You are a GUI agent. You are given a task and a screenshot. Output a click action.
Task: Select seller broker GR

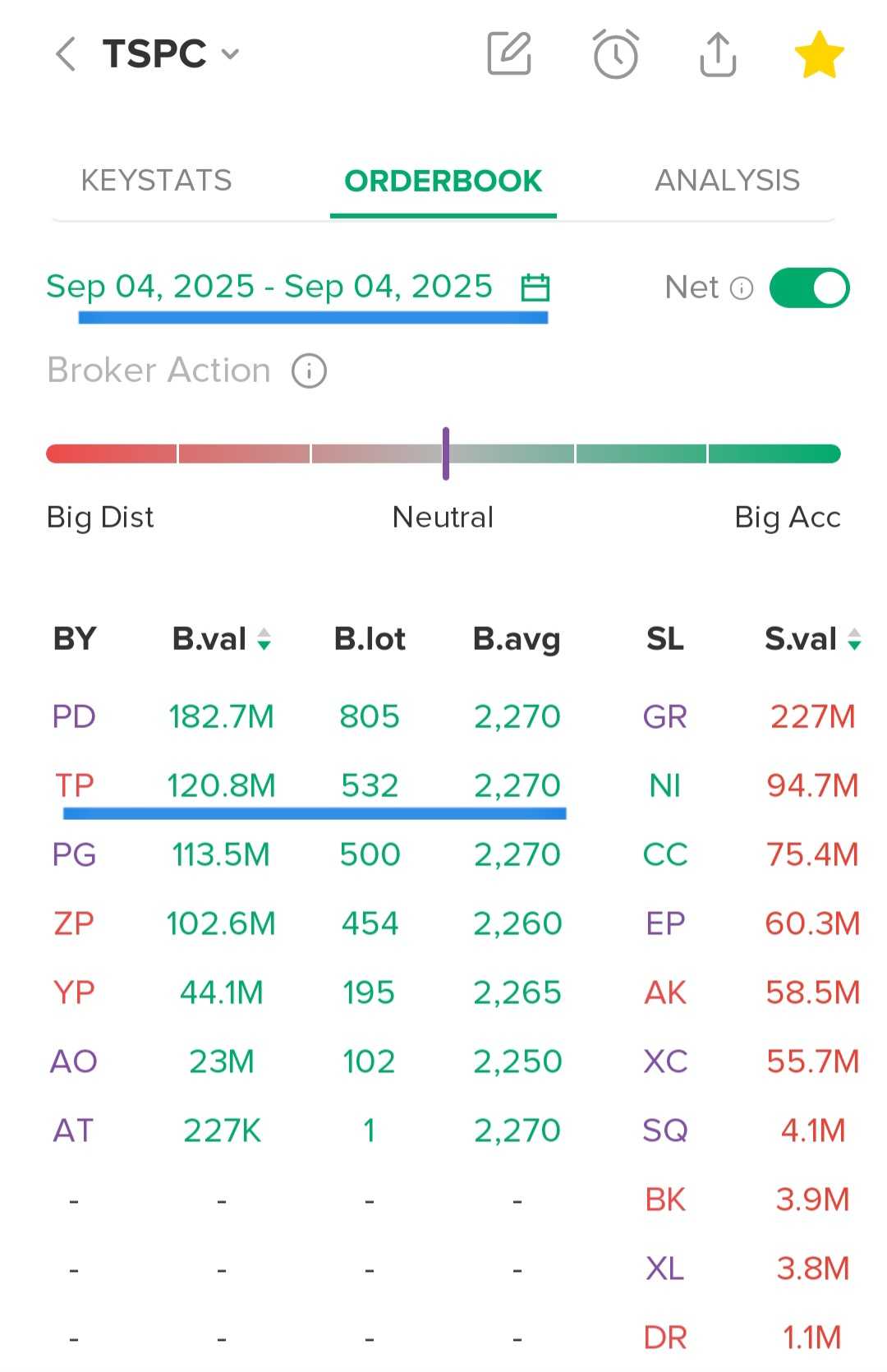(665, 716)
